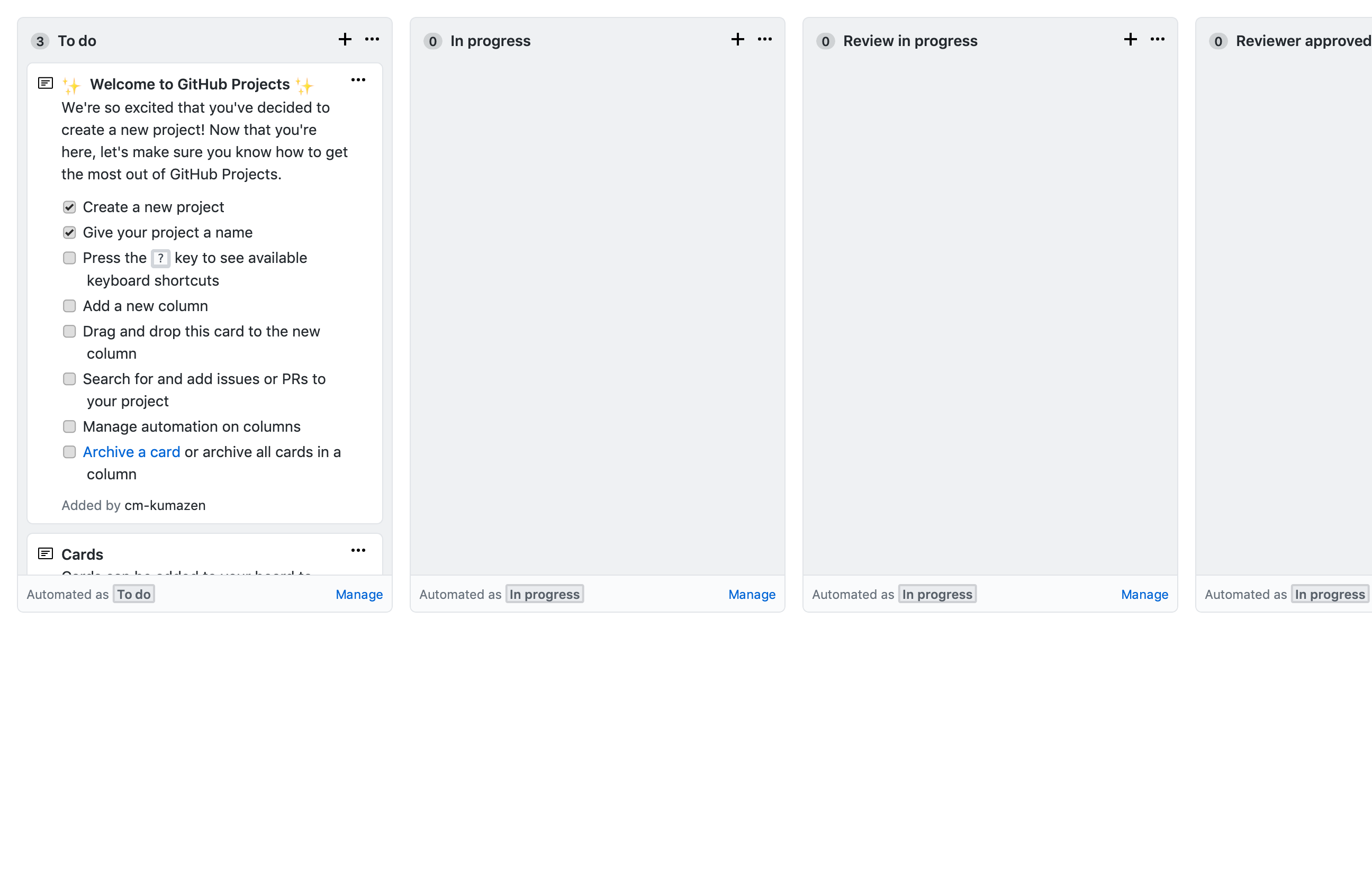Uncheck 'Create a new project' task

point(69,207)
